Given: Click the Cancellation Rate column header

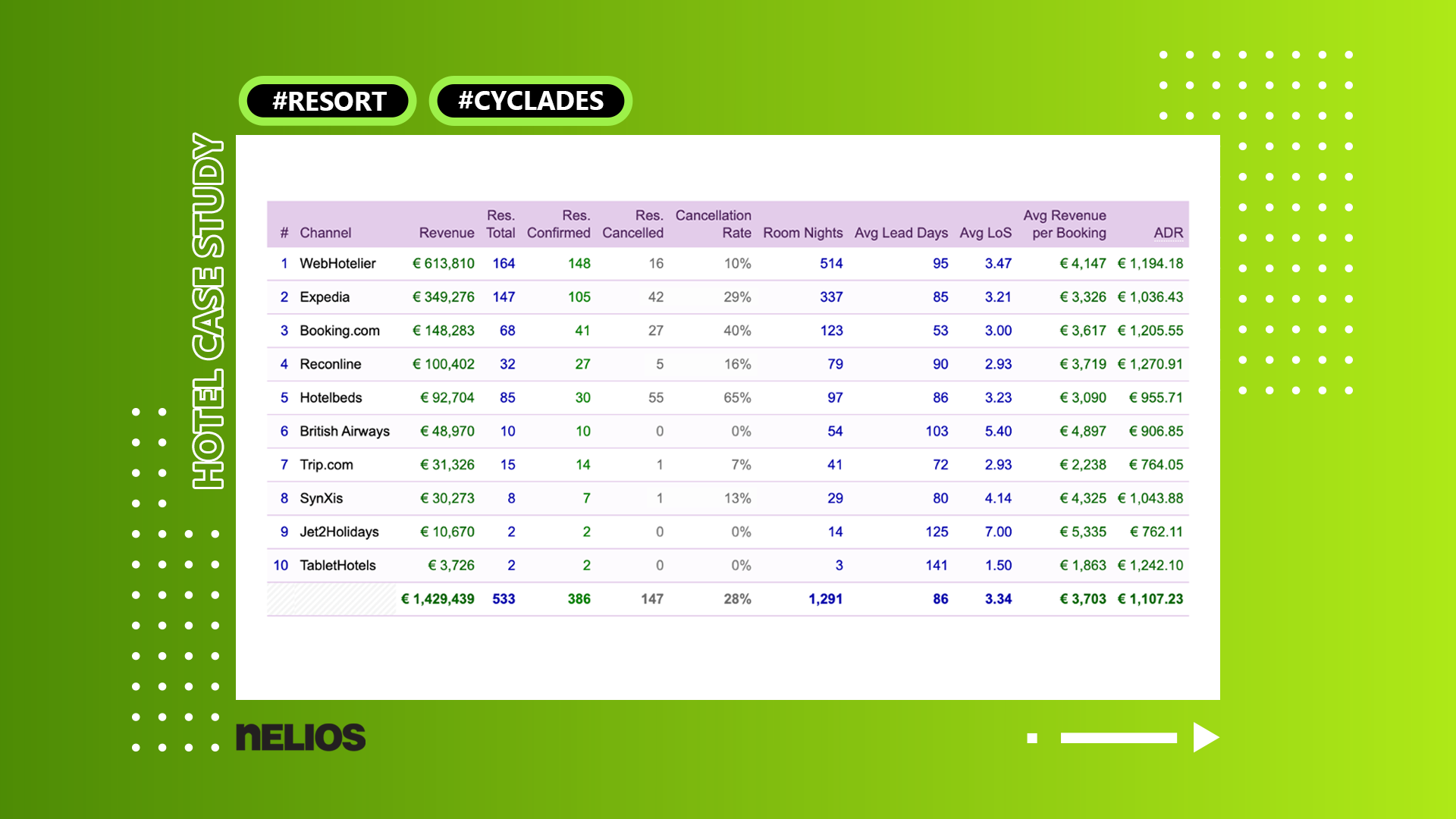Looking at the screenshot, I should click(x=714, y=224).
